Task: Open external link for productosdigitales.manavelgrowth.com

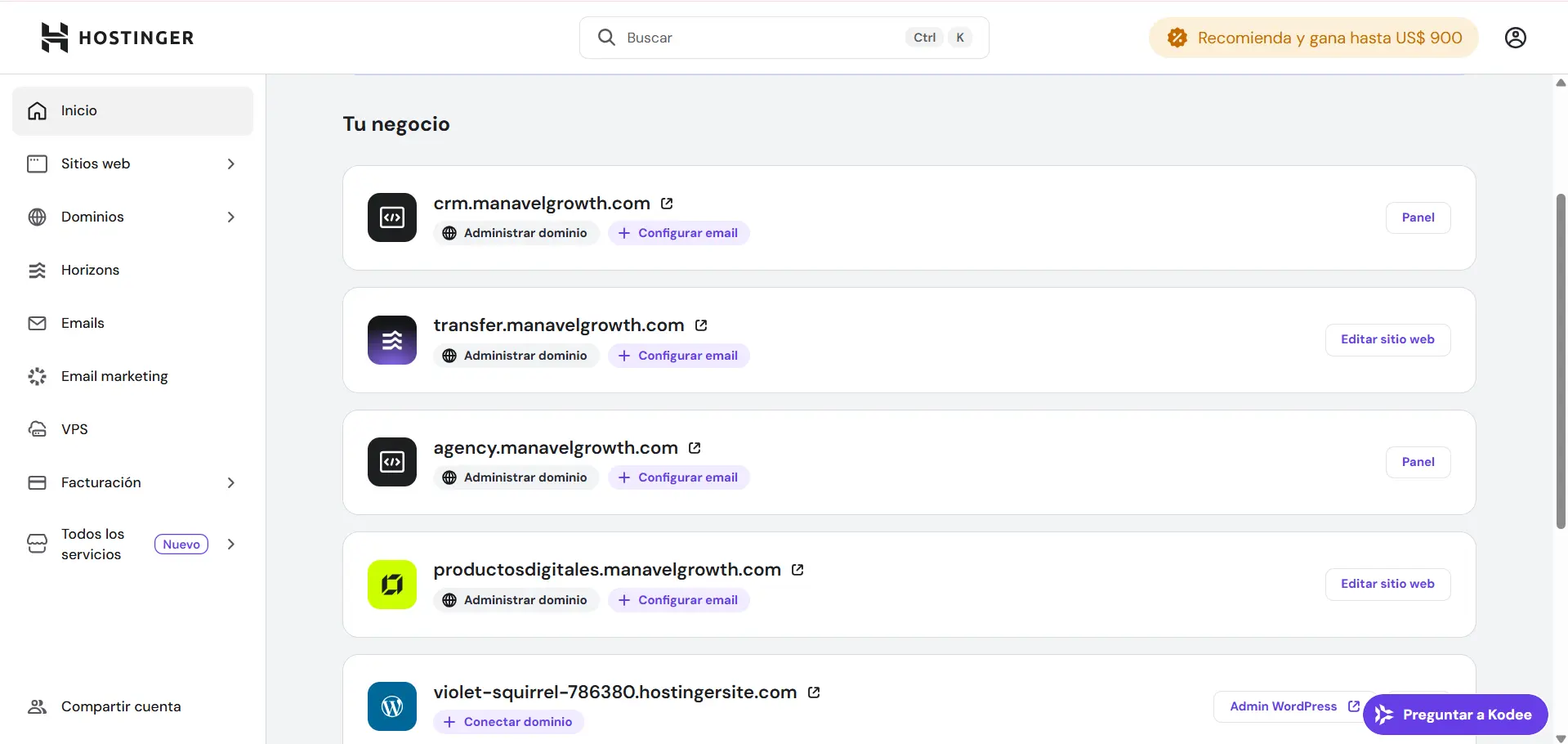Action: (x=797, y=570)
